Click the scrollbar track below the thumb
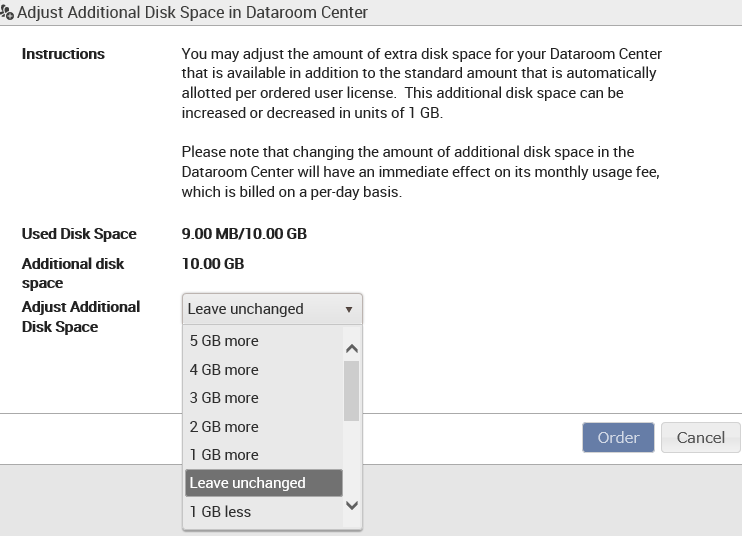The height and width of the screenshot is (536, 742). point(352,459)
